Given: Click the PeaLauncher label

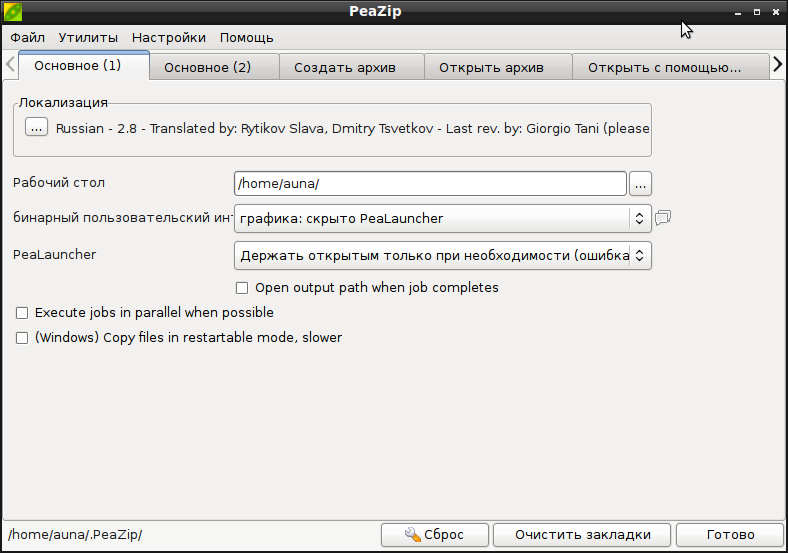Looking at the screenshot, I should point(54,254).
